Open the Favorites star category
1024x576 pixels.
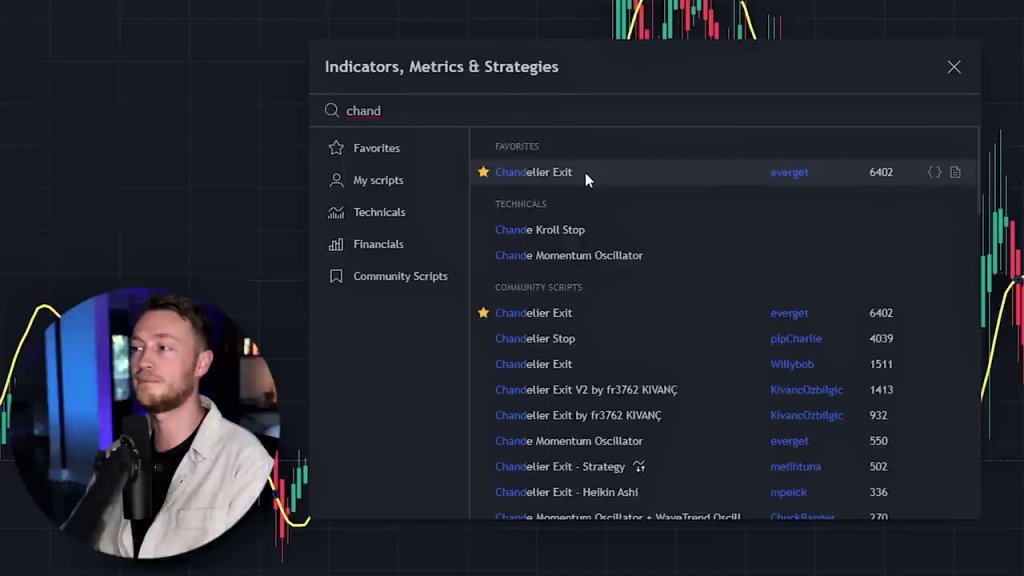pyautogui.click(x=336, y=148)
